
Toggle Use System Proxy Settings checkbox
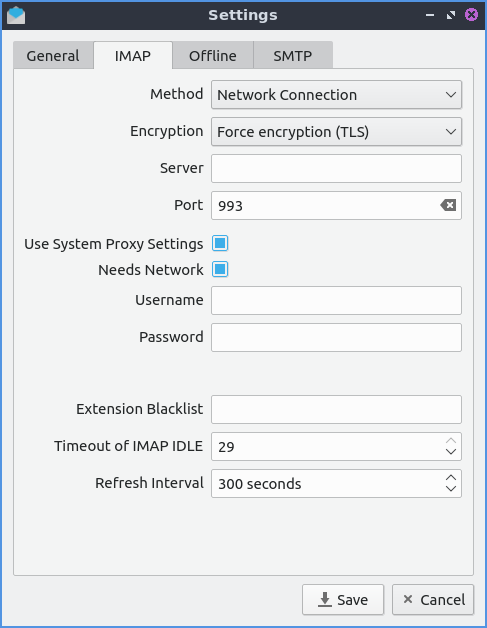[220, 243]
